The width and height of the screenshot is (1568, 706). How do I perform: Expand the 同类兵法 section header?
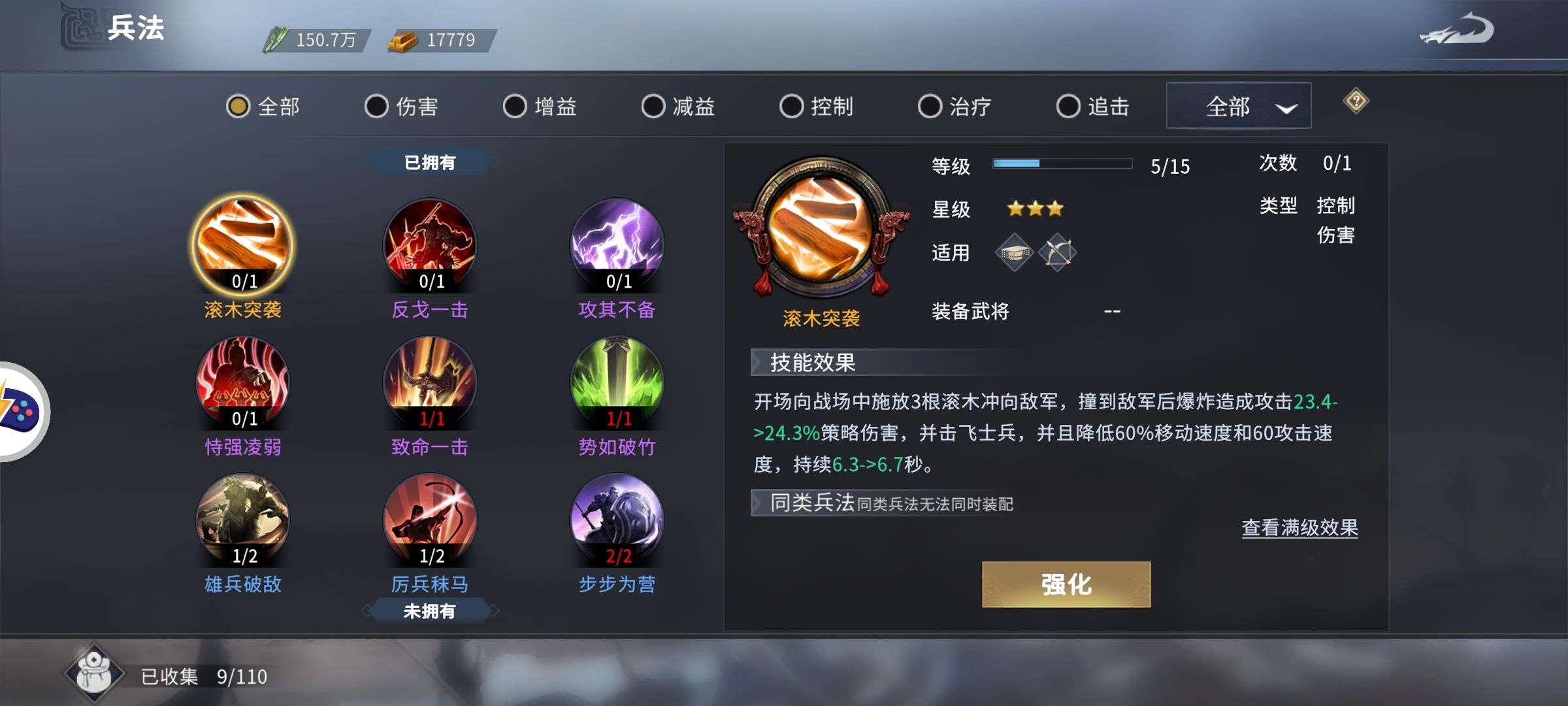(882, 503)
